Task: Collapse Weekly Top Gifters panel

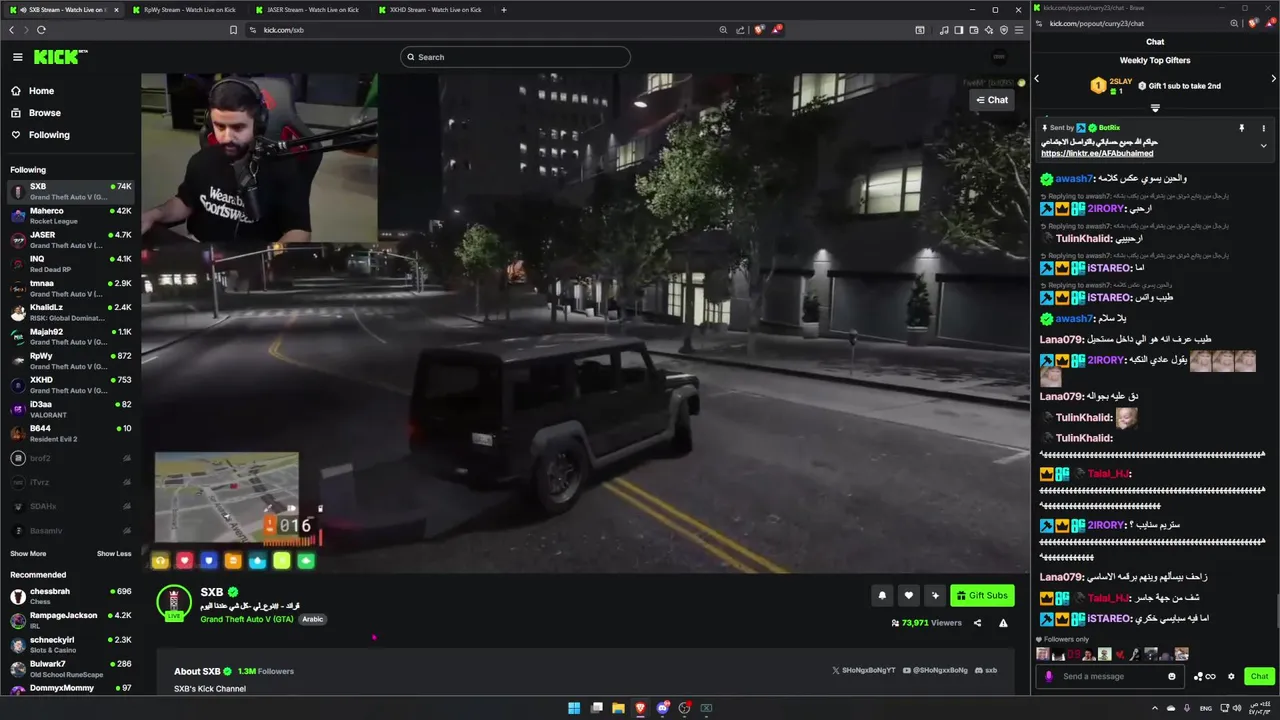Action: click(x=1155, y=108)
